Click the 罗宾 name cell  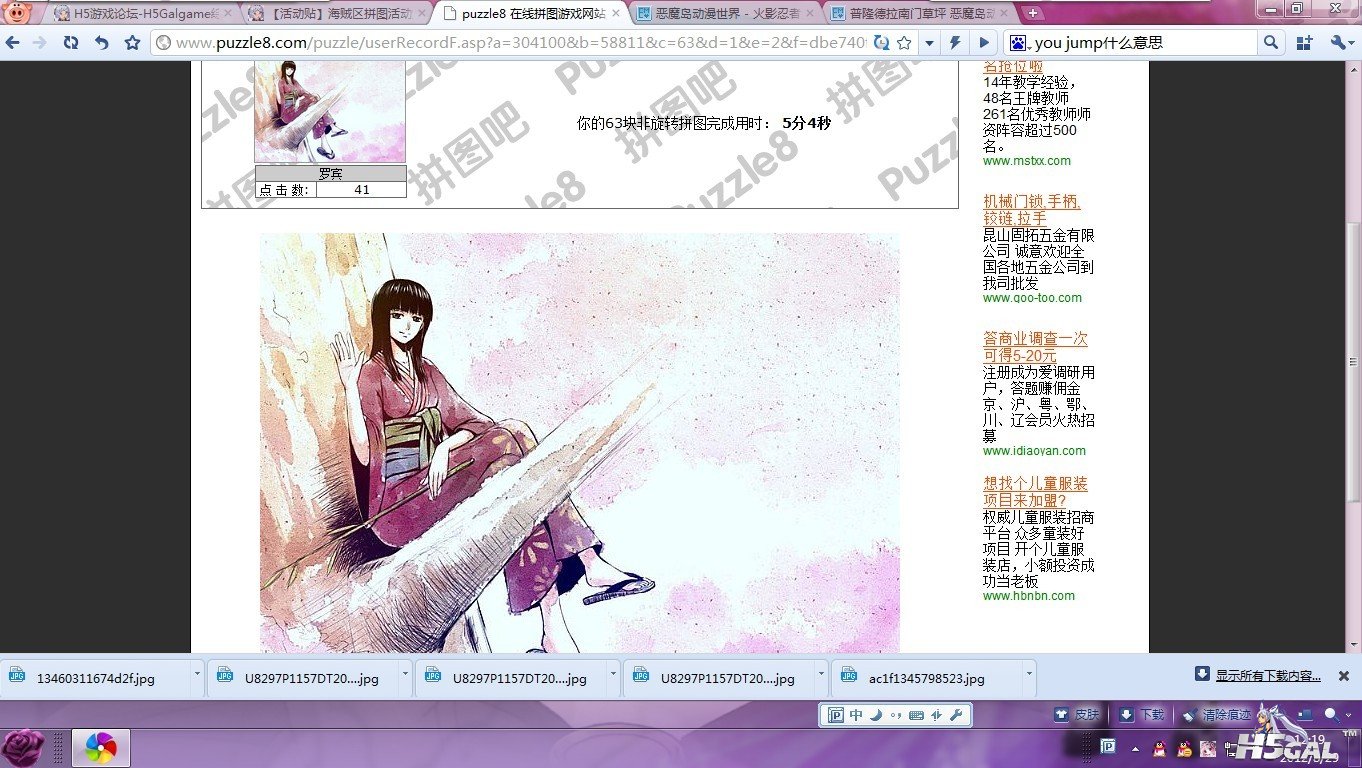pyautogui.click(x=330, y=173)
